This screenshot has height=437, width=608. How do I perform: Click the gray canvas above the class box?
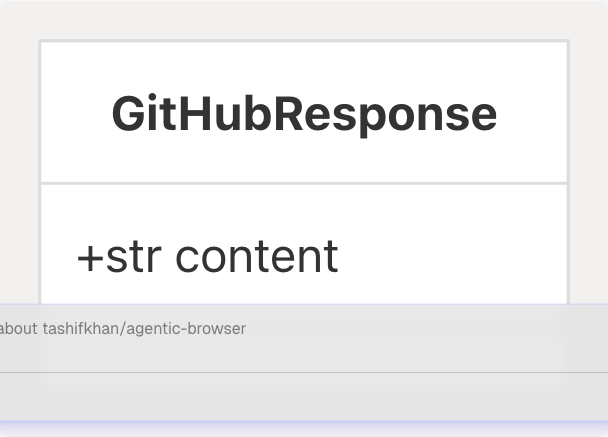click(304, 20)
